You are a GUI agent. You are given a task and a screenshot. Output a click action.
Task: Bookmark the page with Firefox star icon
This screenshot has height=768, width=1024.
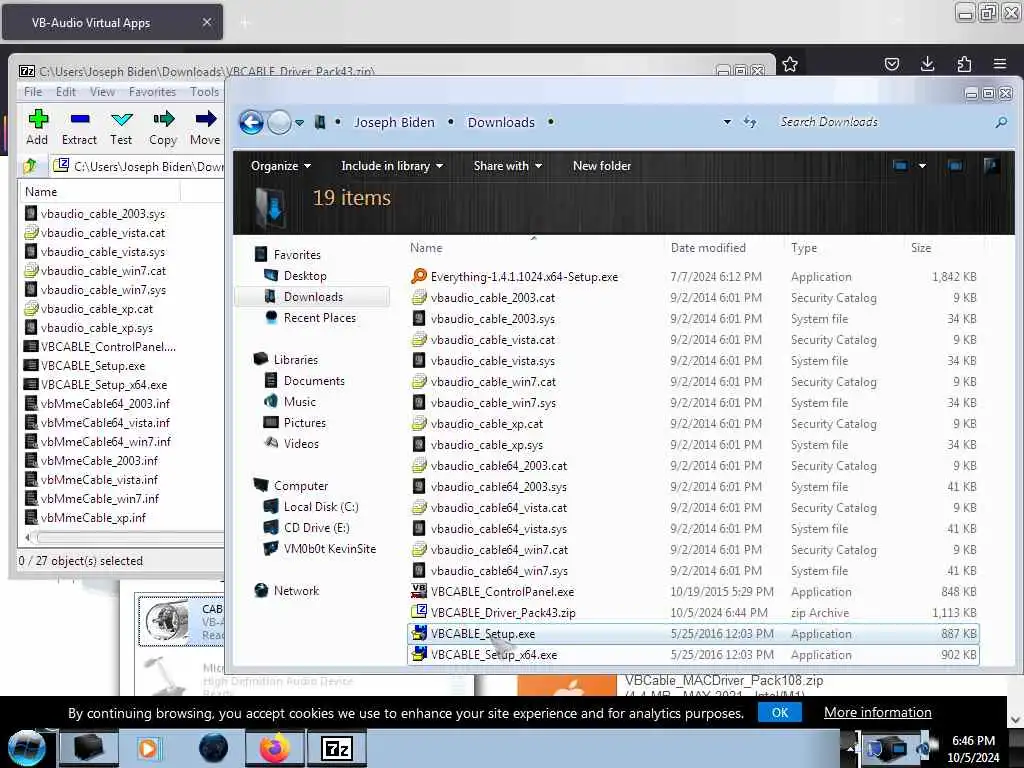[x=790, y=64]
